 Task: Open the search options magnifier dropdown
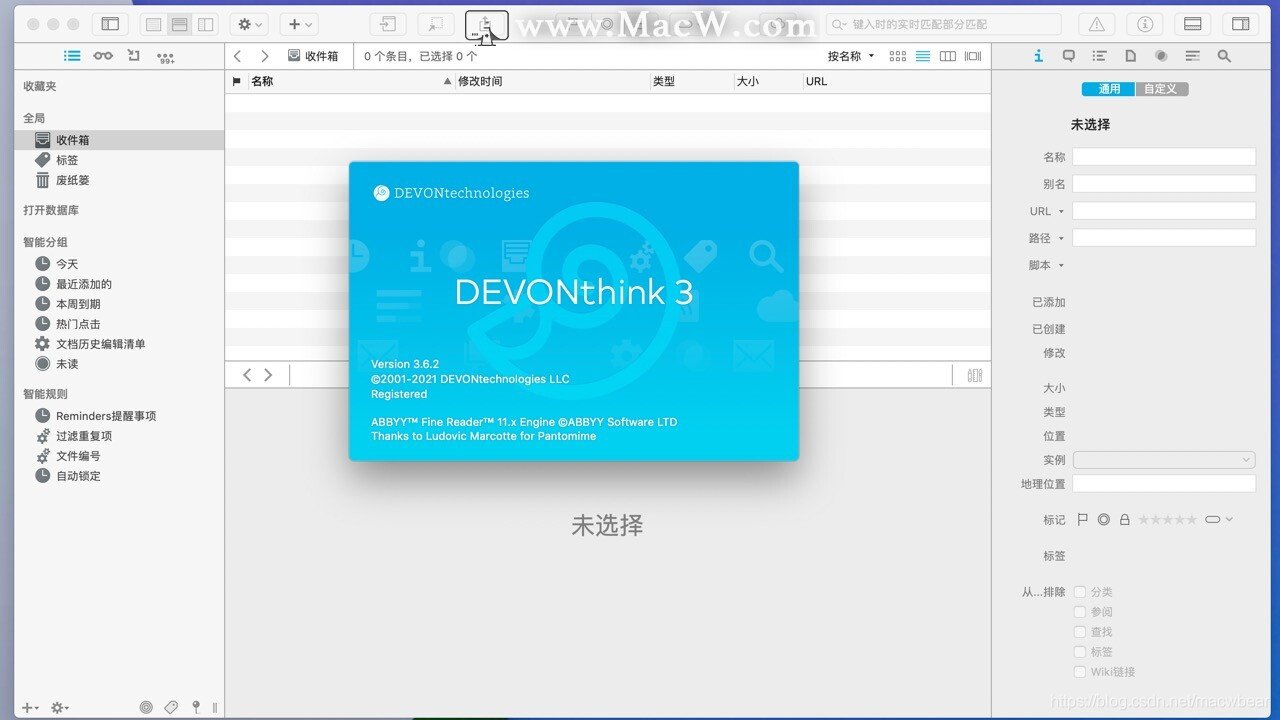(840, 24)
